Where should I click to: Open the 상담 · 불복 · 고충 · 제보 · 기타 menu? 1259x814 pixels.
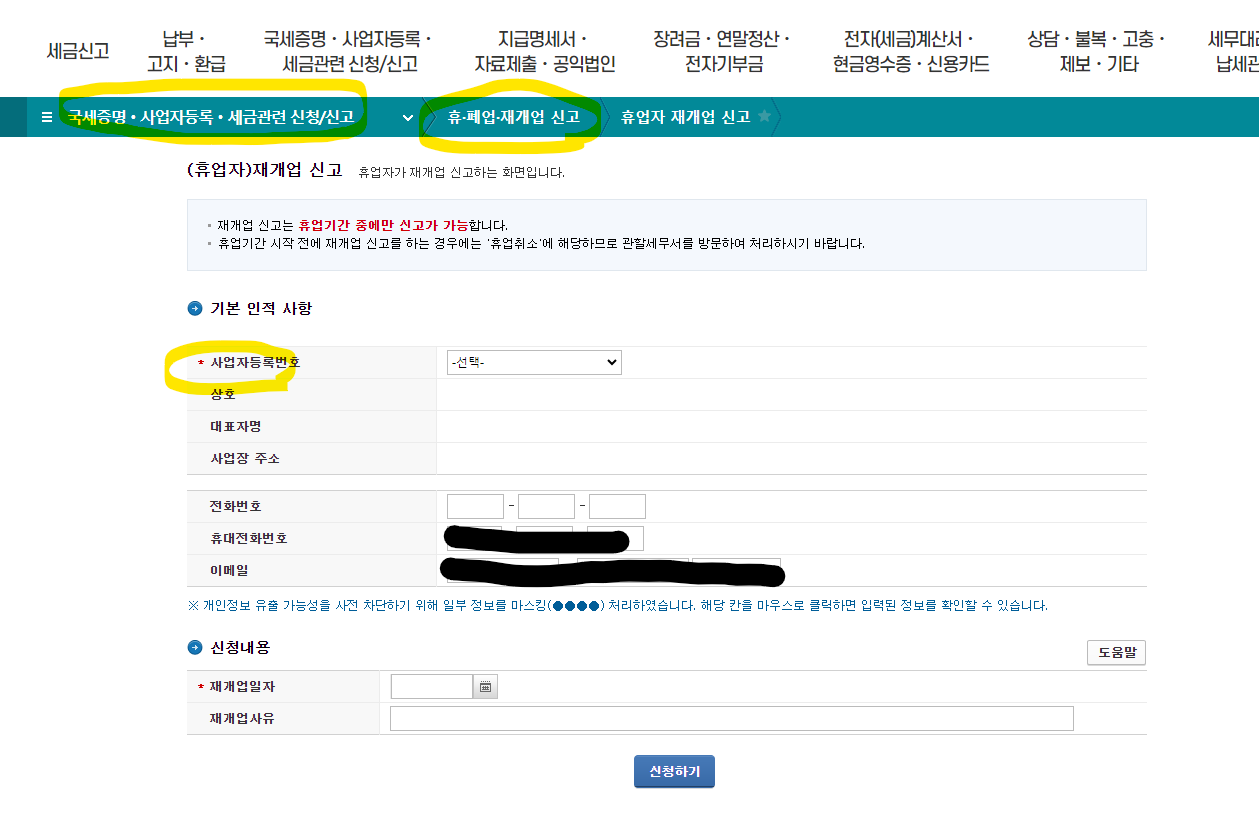1097,52
